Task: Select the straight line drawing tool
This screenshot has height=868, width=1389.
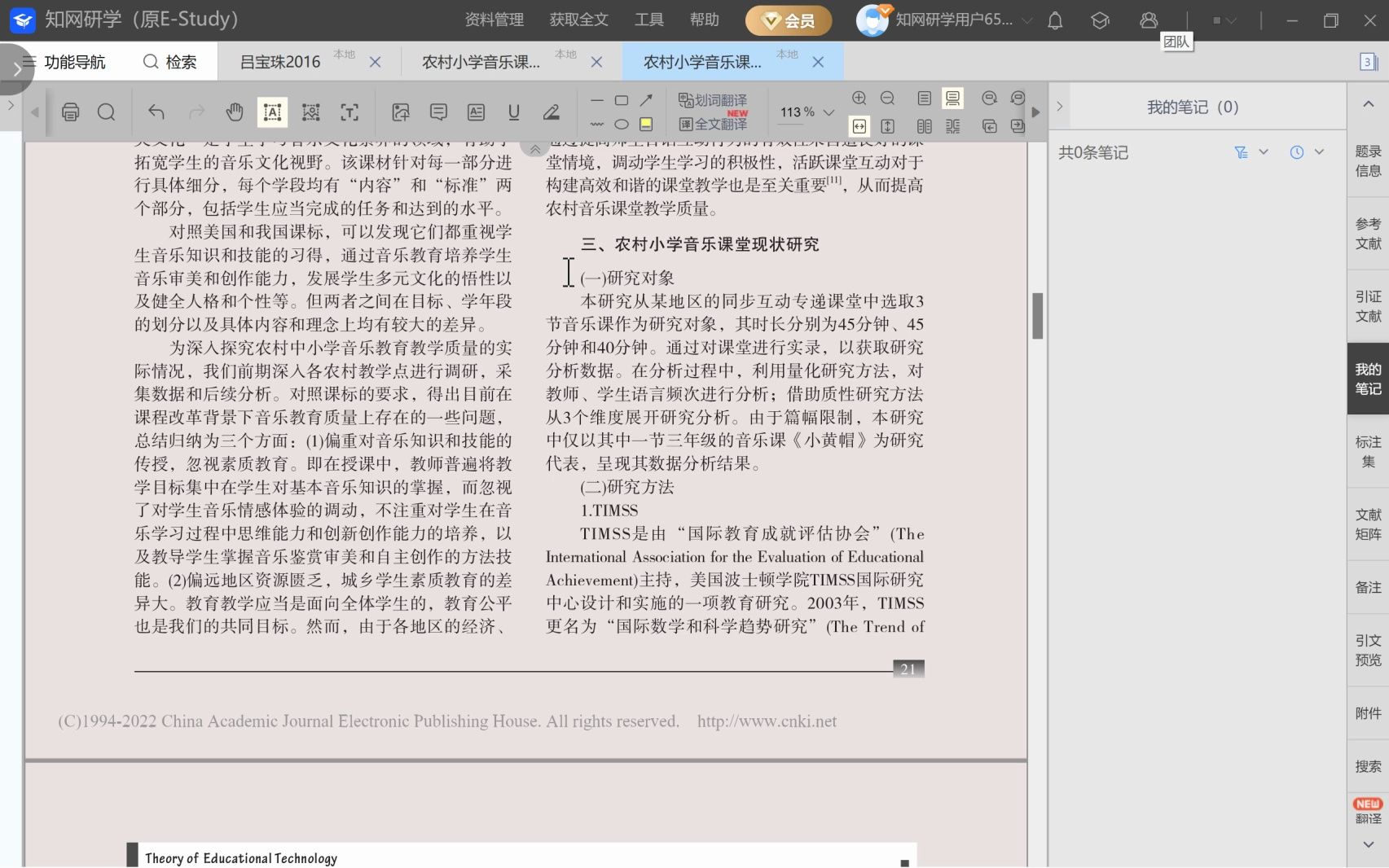Action: 597,100
